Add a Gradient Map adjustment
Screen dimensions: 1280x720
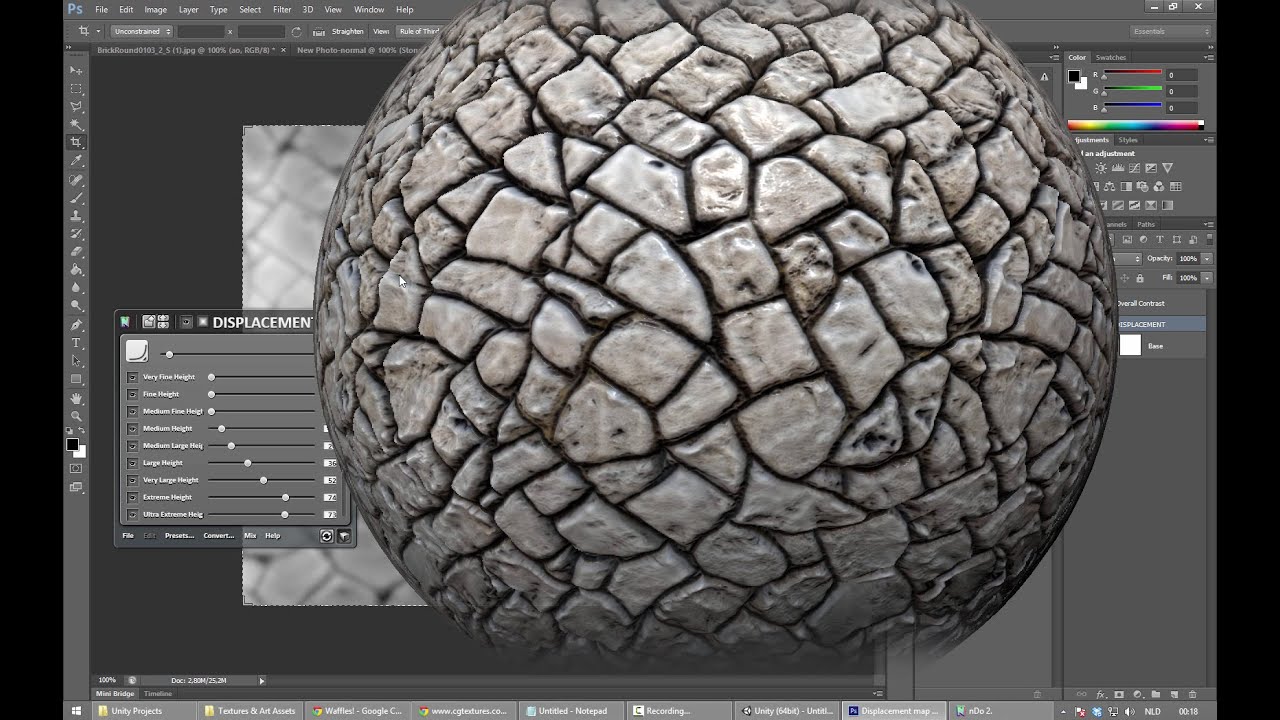(1167, 205)
